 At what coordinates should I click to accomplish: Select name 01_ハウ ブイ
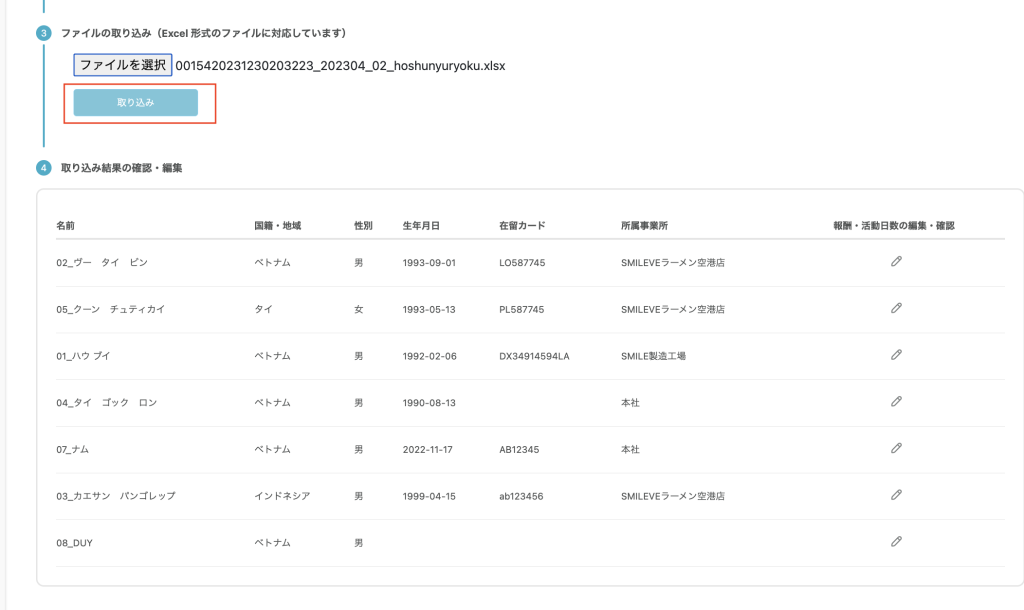83,356
